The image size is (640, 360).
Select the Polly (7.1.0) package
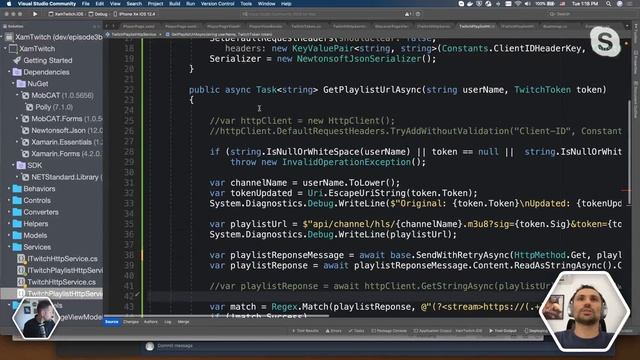point(49,107)
